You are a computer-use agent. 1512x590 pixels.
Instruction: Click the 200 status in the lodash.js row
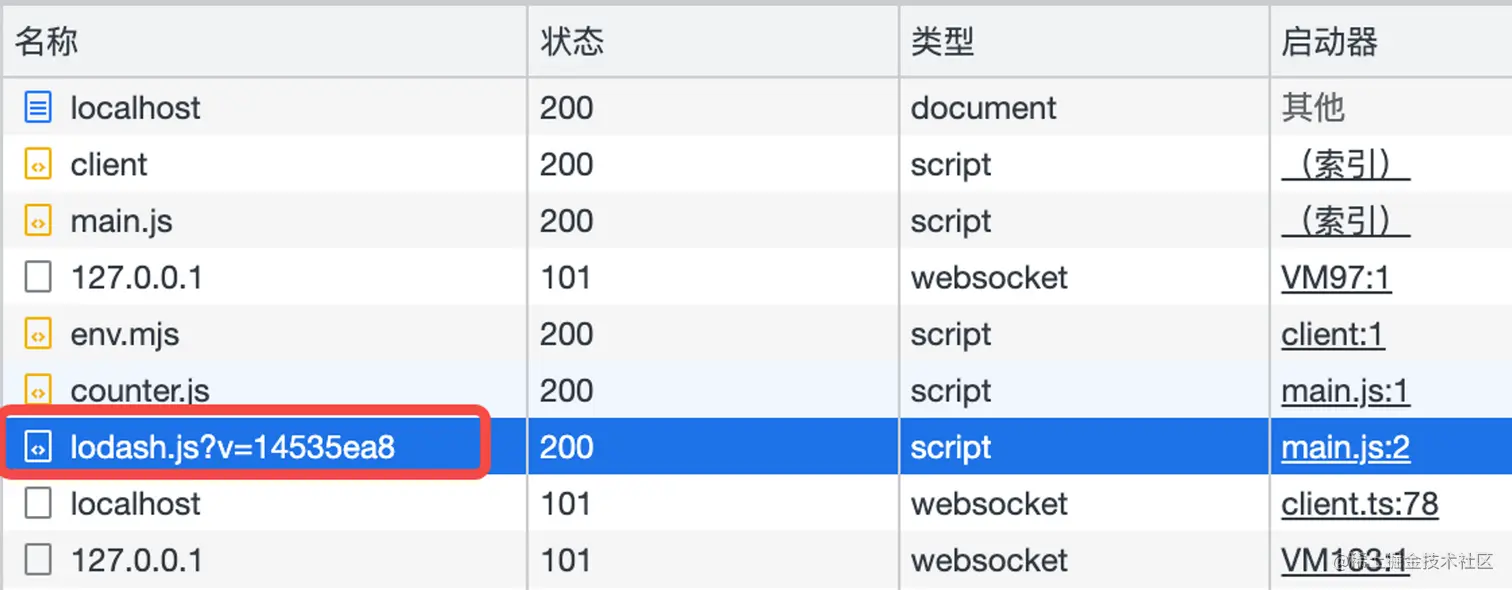click(567, 447)
